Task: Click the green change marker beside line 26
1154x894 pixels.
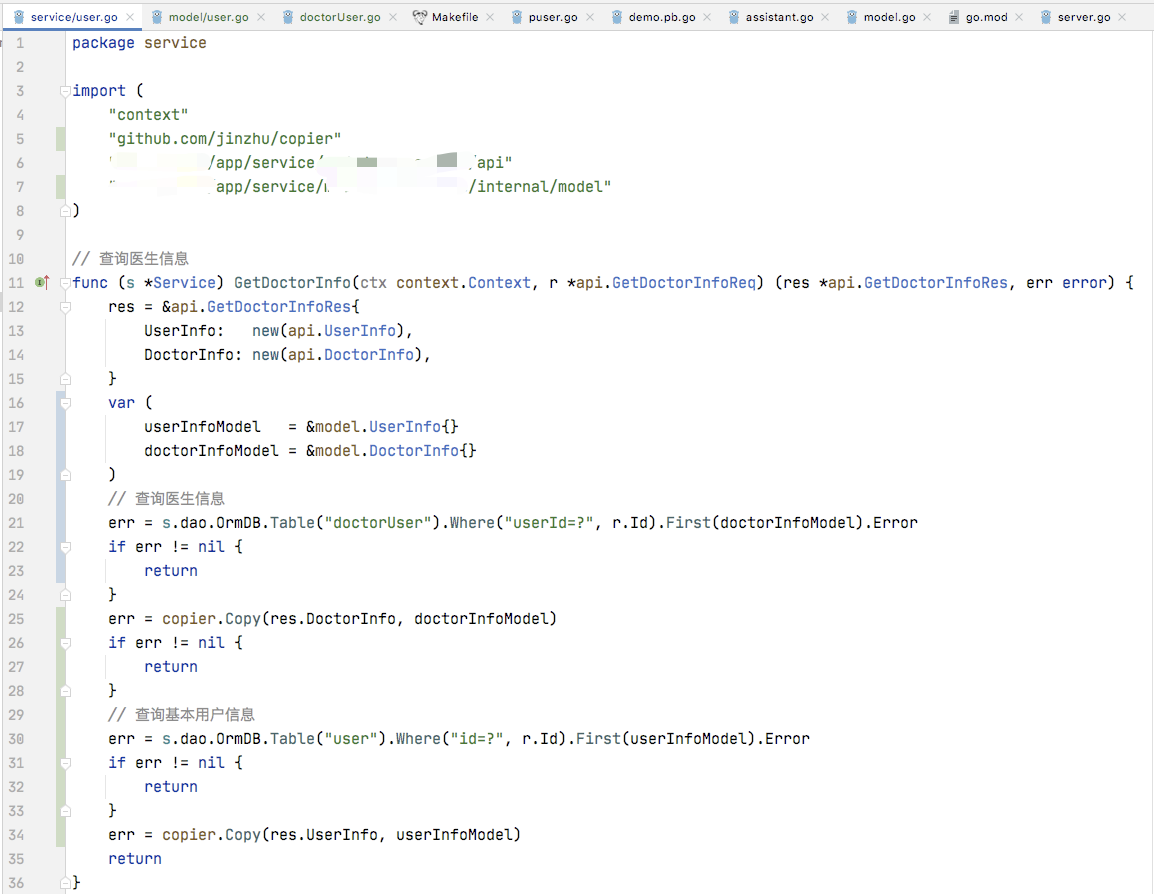Action: click(61, 667)
